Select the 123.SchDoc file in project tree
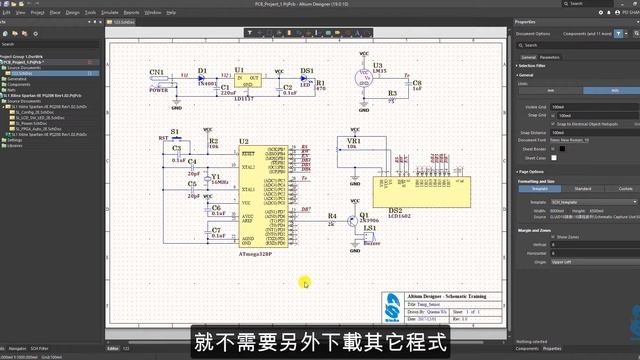Image resolution: width=640 pixels, height=360 pixels. pyautogui.click(x=22, y=73)
